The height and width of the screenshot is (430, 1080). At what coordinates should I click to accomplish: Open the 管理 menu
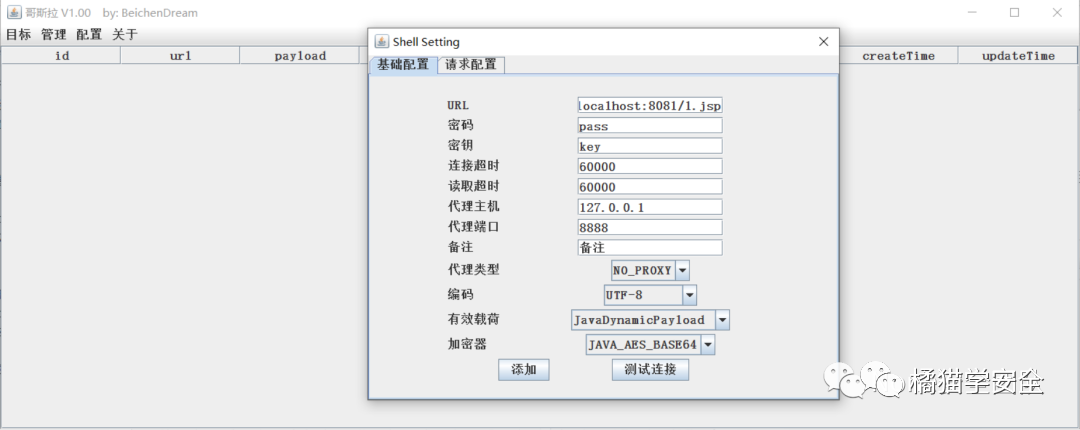pyautogui.click(x=54, y=34)
